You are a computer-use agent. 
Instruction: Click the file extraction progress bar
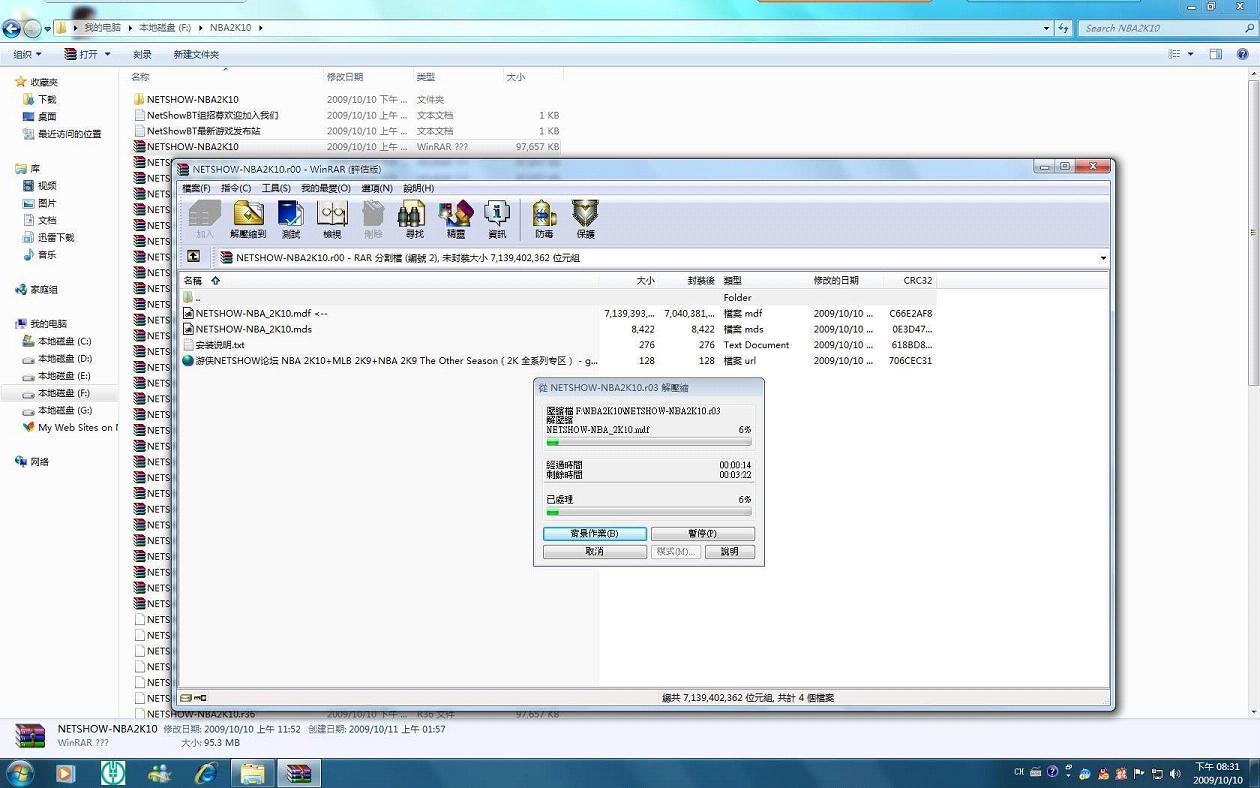click(x=648, y=442)
